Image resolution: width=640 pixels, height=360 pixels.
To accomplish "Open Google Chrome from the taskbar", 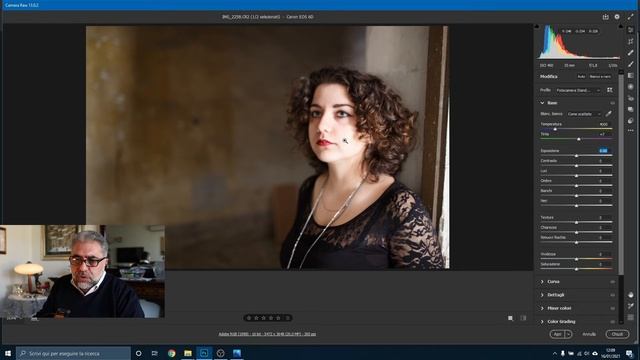I will 171,353.
